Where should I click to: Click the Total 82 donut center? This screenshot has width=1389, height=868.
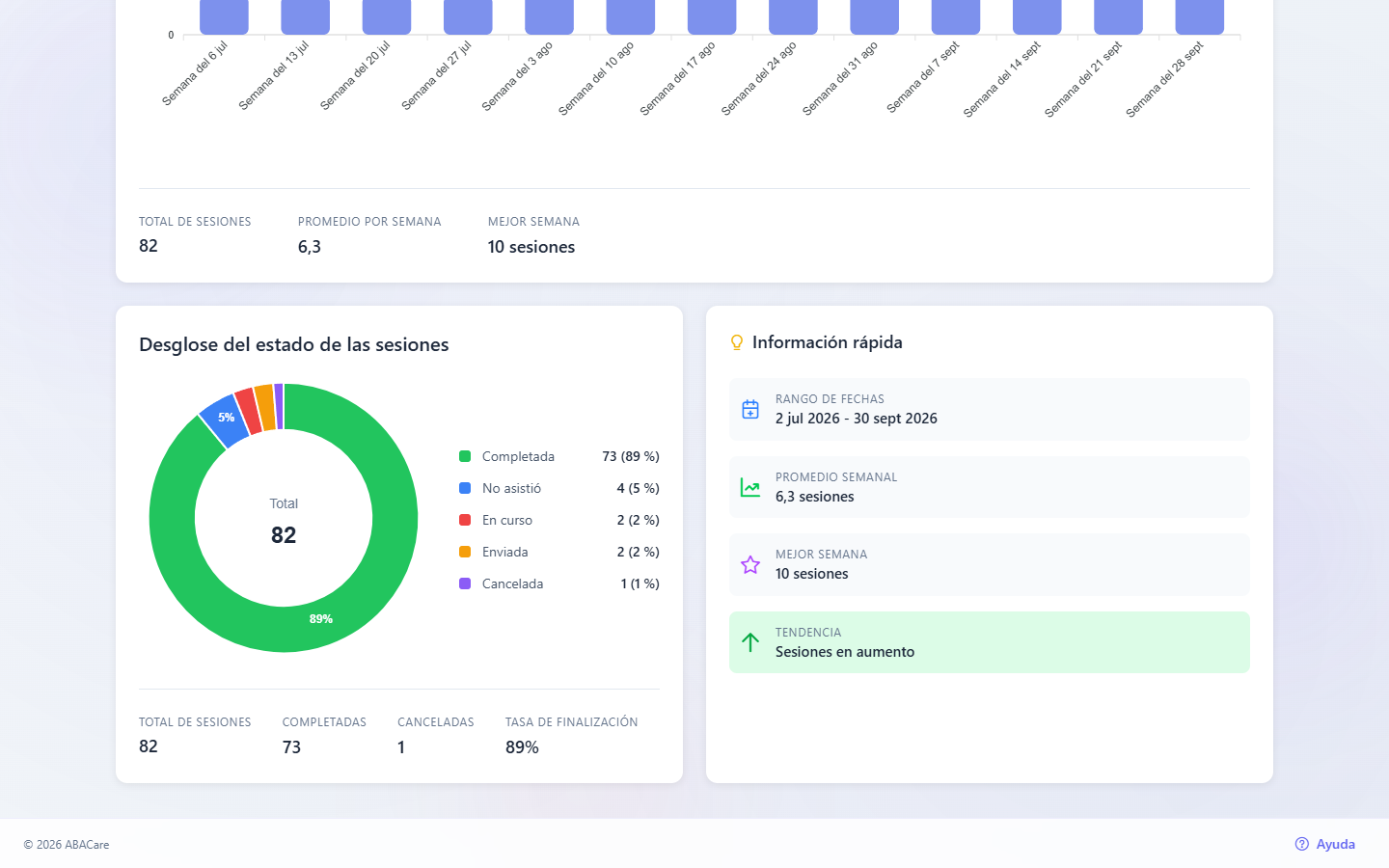click(284, 521)
